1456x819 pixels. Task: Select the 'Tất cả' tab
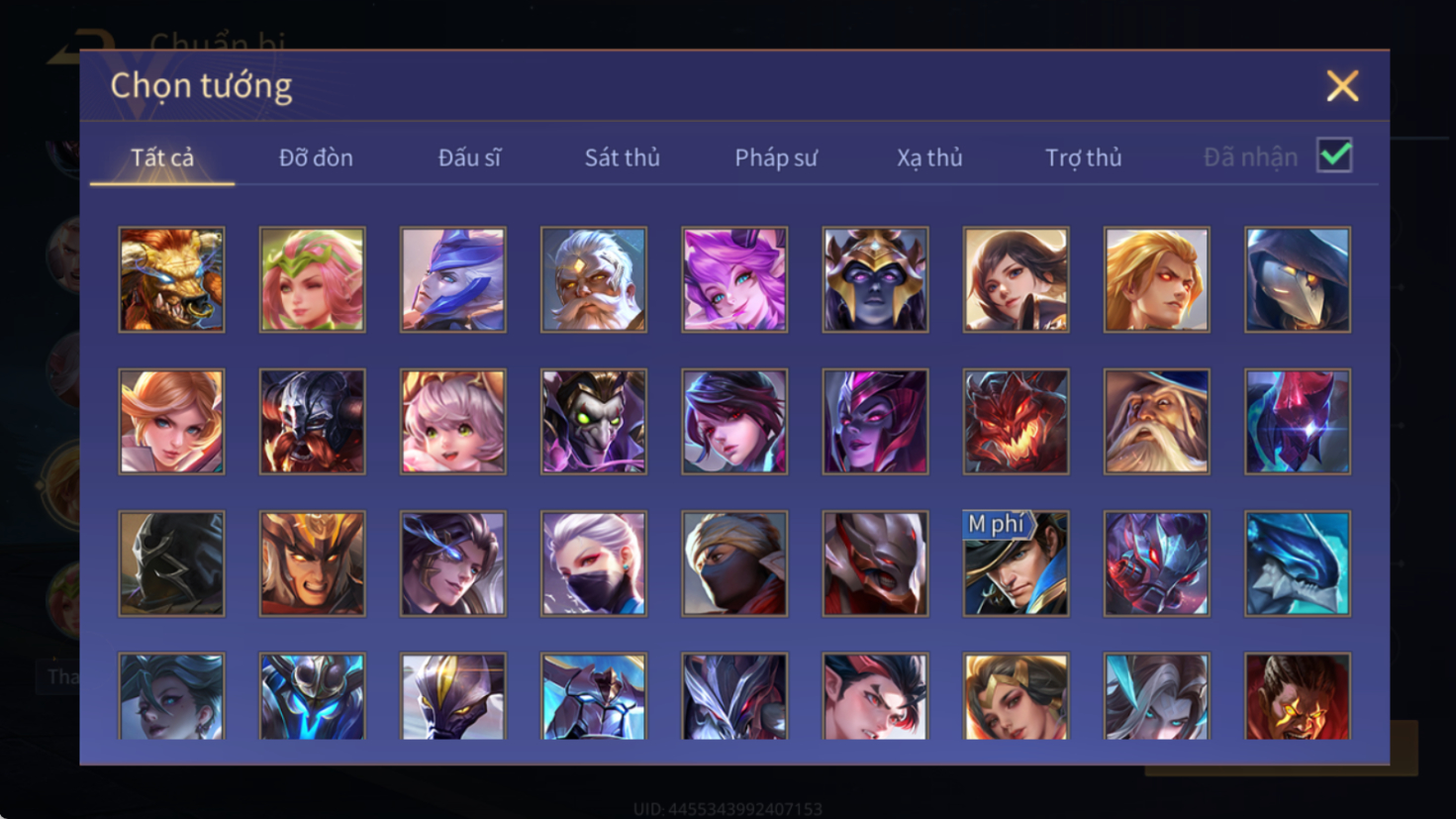[x=162, y=157]
